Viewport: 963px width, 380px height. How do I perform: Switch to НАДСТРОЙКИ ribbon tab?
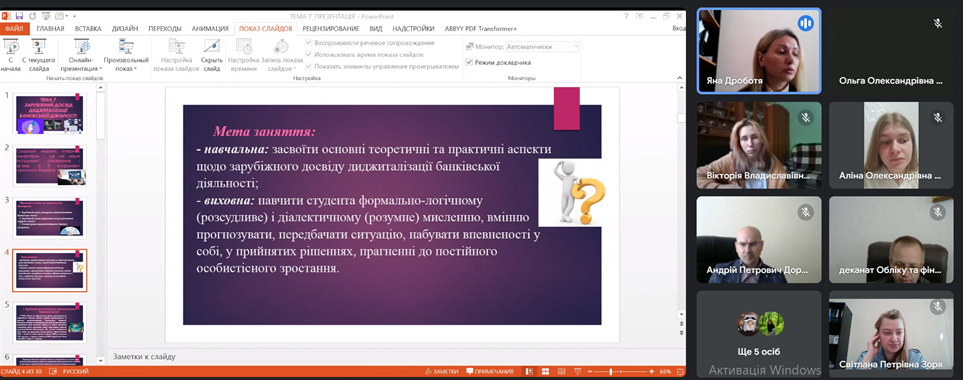[413, 28]
